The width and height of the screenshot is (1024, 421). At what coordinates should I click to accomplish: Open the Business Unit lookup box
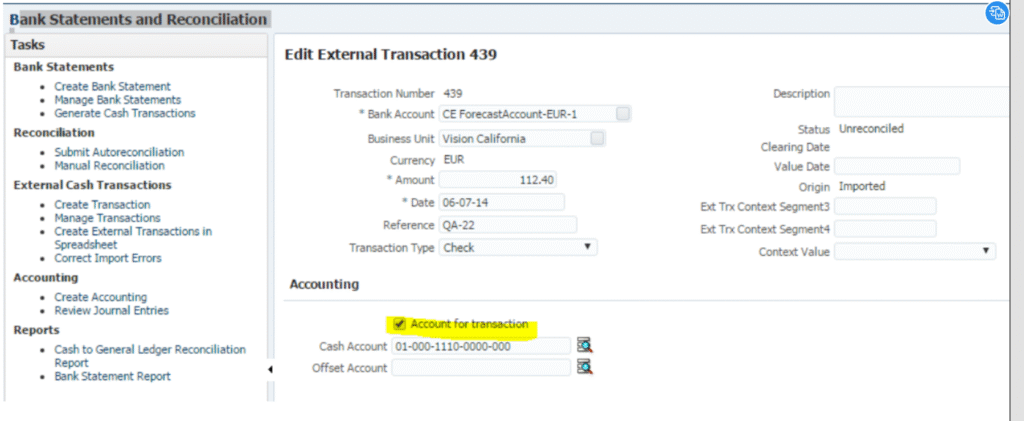pos(597,138)
